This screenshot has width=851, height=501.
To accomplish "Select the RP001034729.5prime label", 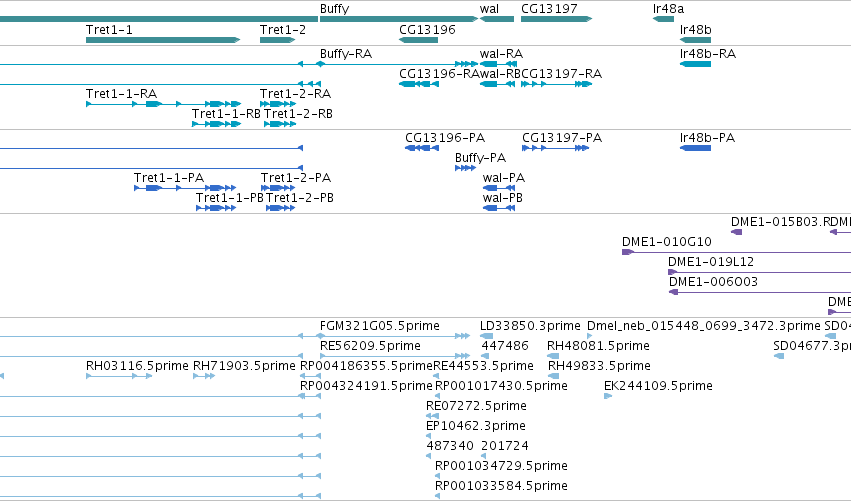I will click(501, 466).
